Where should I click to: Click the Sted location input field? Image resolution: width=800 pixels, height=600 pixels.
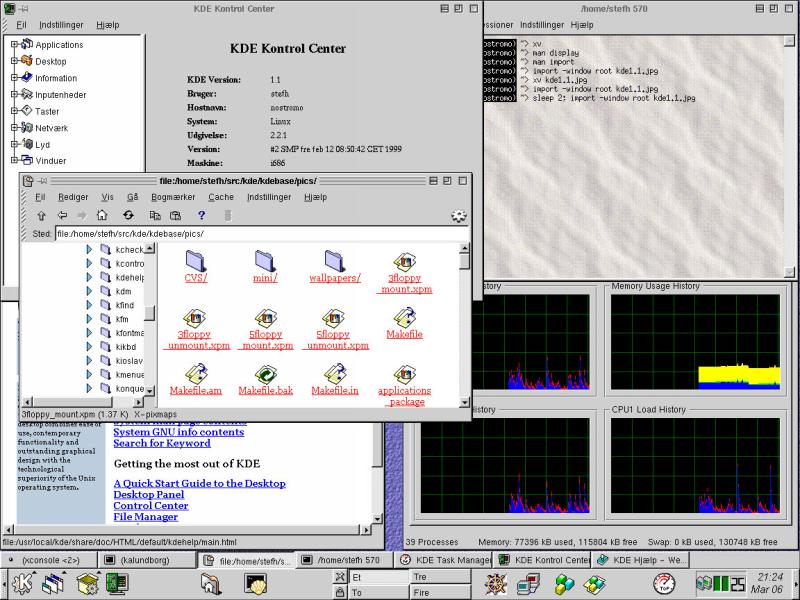tap(260, 234)
